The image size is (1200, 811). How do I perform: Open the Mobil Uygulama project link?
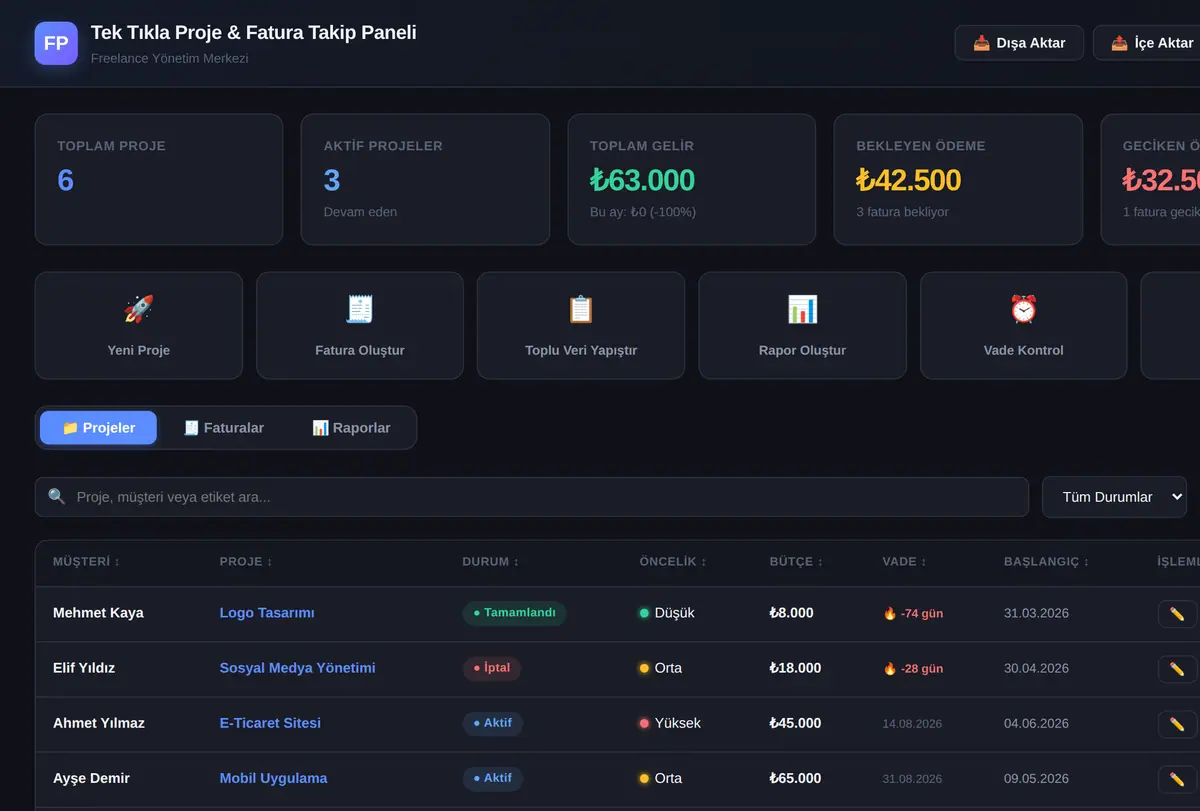[273, 778]
